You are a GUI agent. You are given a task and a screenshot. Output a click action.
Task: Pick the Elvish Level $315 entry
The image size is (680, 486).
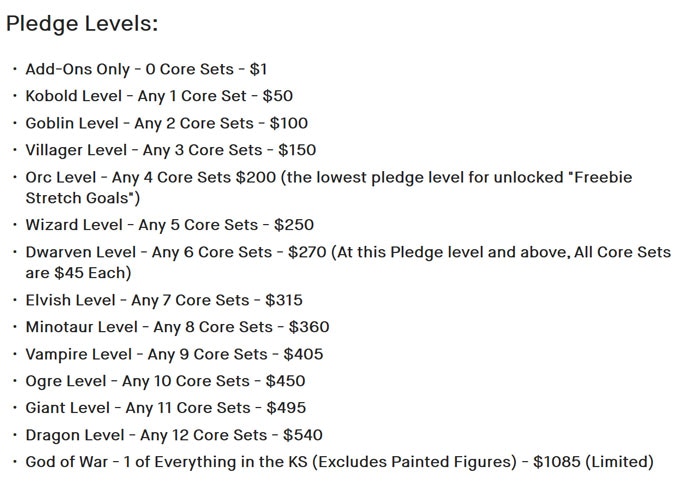pos(164,300)
